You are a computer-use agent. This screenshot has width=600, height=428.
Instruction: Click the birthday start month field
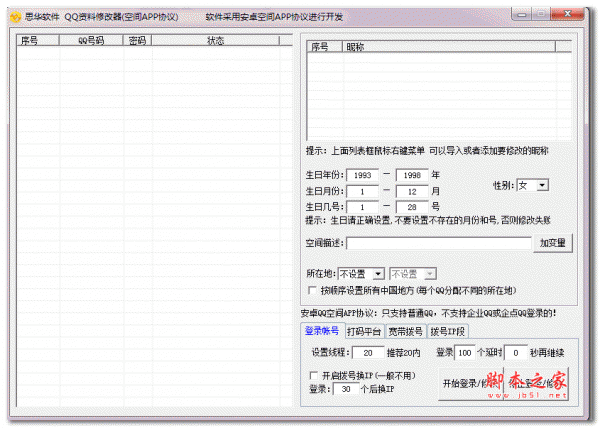[362, 191]
